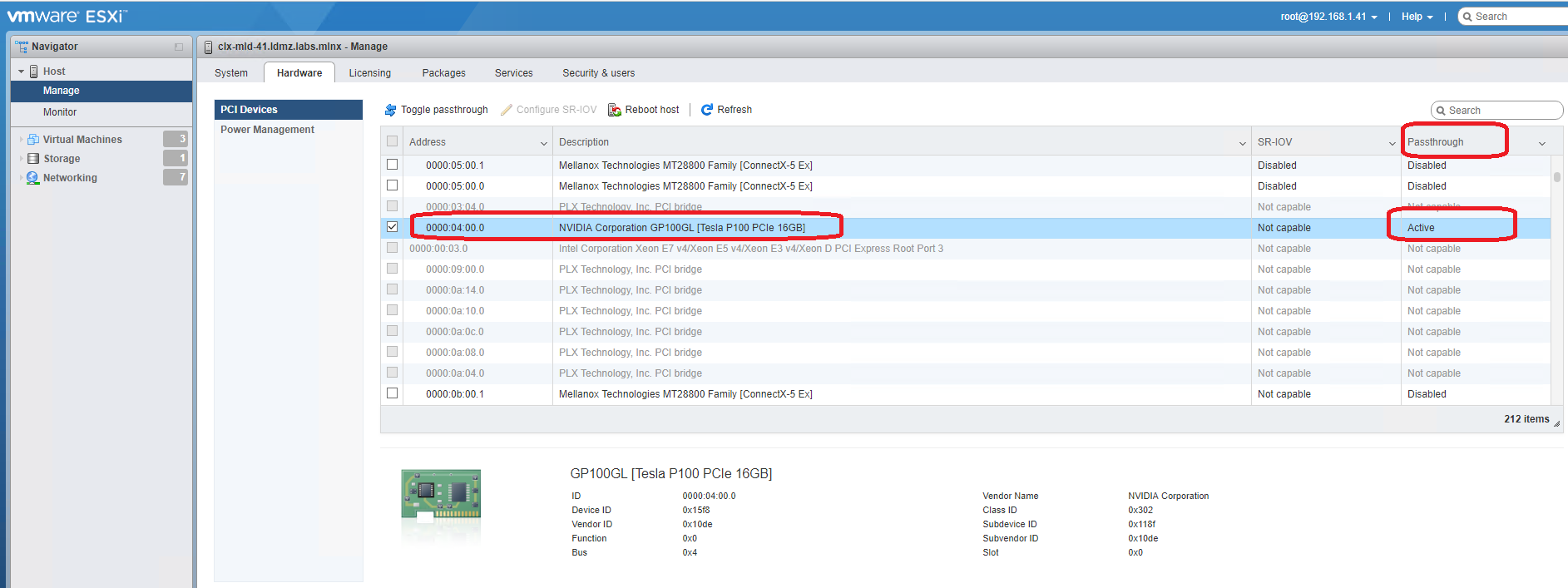Select PCI Devices in hardware list

(289, 110)
